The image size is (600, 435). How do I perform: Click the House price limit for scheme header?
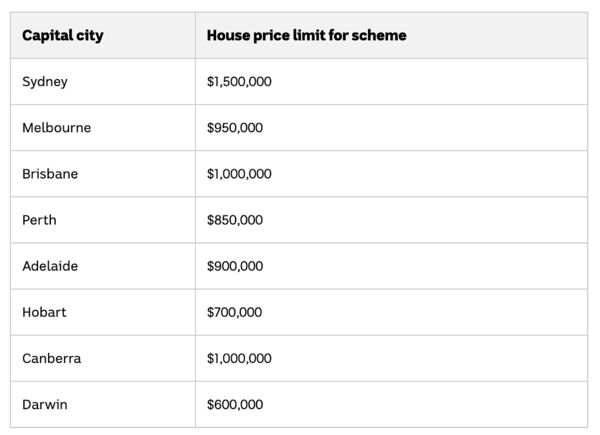tap(307, 35)
